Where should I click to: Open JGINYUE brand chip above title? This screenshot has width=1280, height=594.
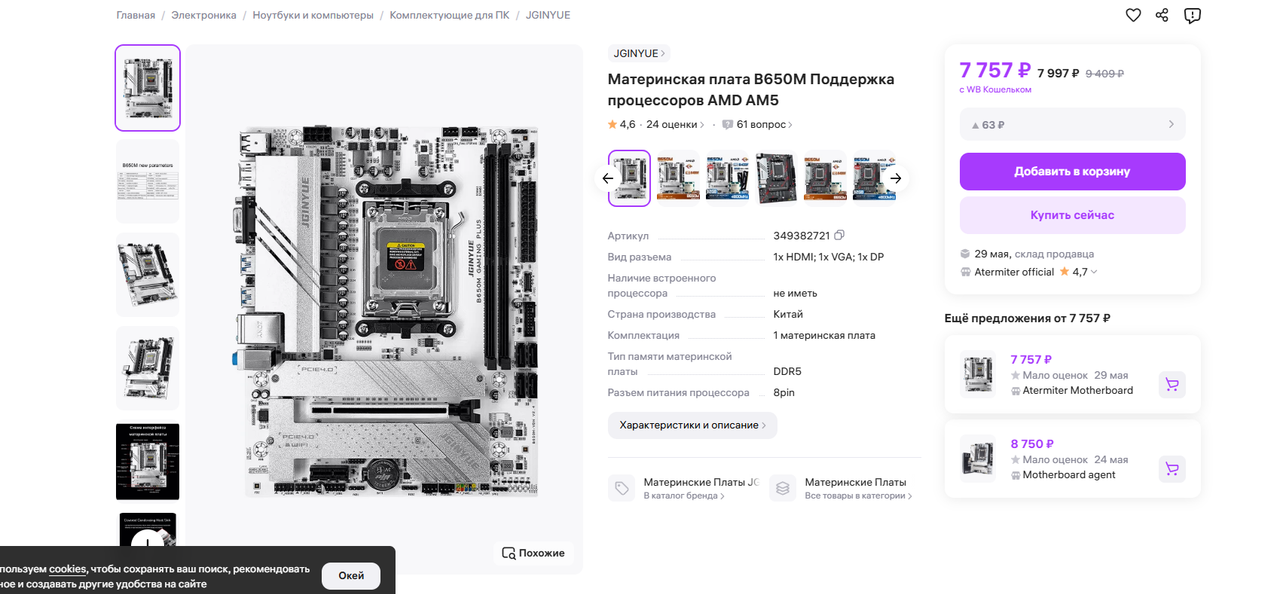pos(639,54)
